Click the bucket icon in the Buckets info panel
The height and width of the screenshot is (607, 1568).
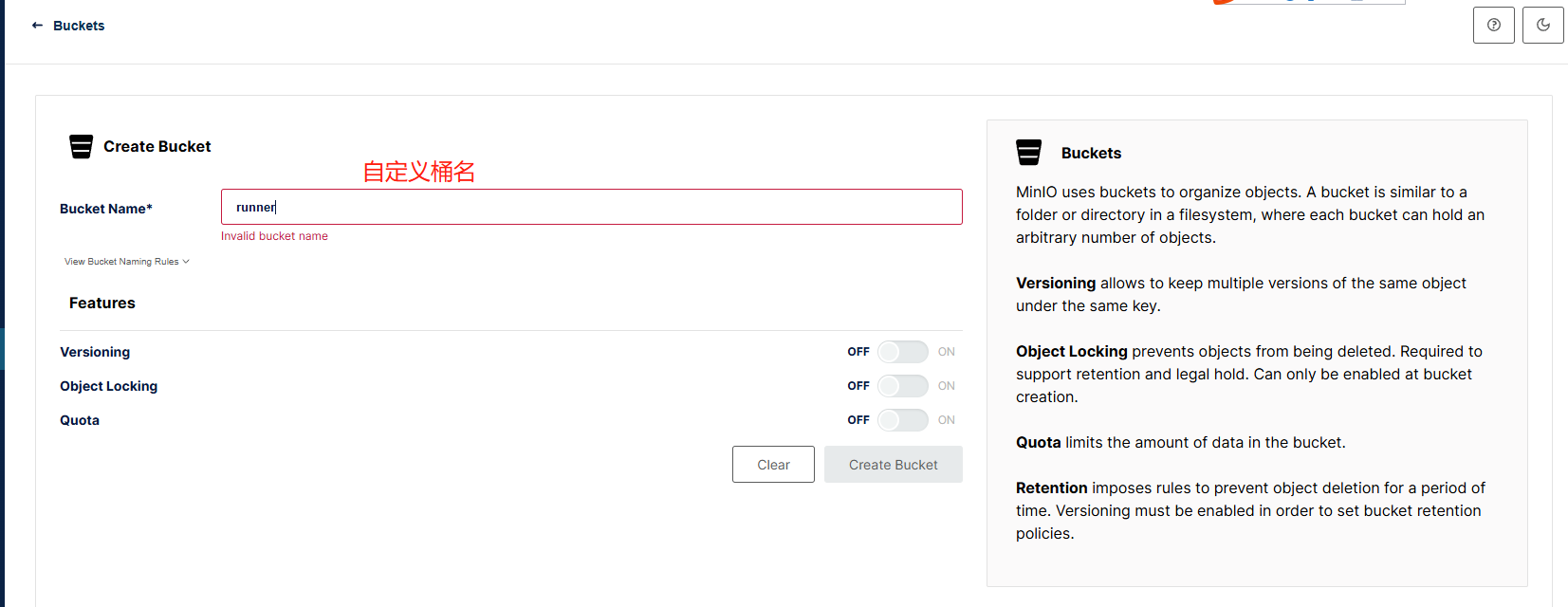pyautogui.click(x=1028, y=153)
